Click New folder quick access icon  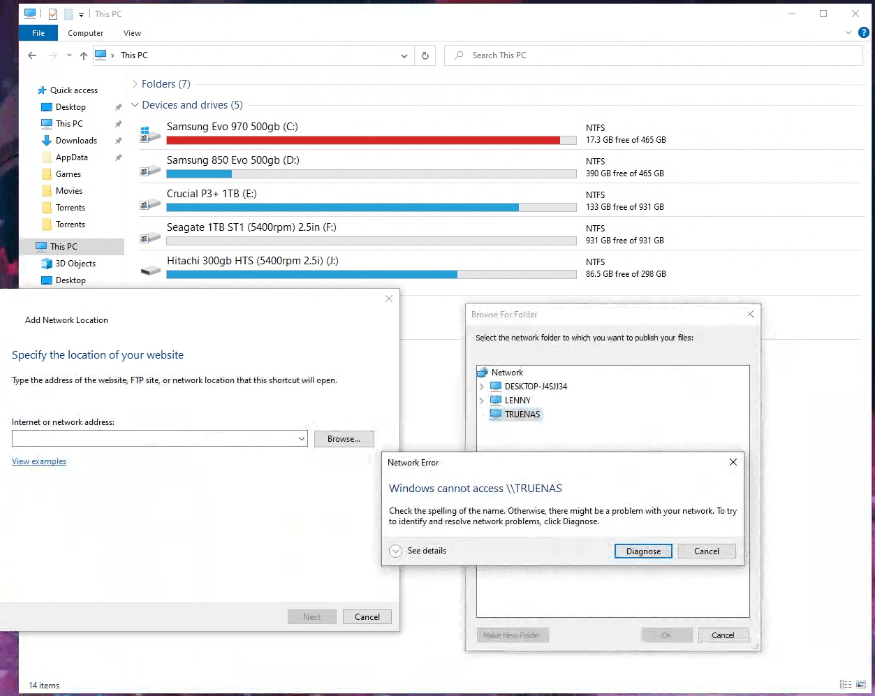tap(68, 14)
